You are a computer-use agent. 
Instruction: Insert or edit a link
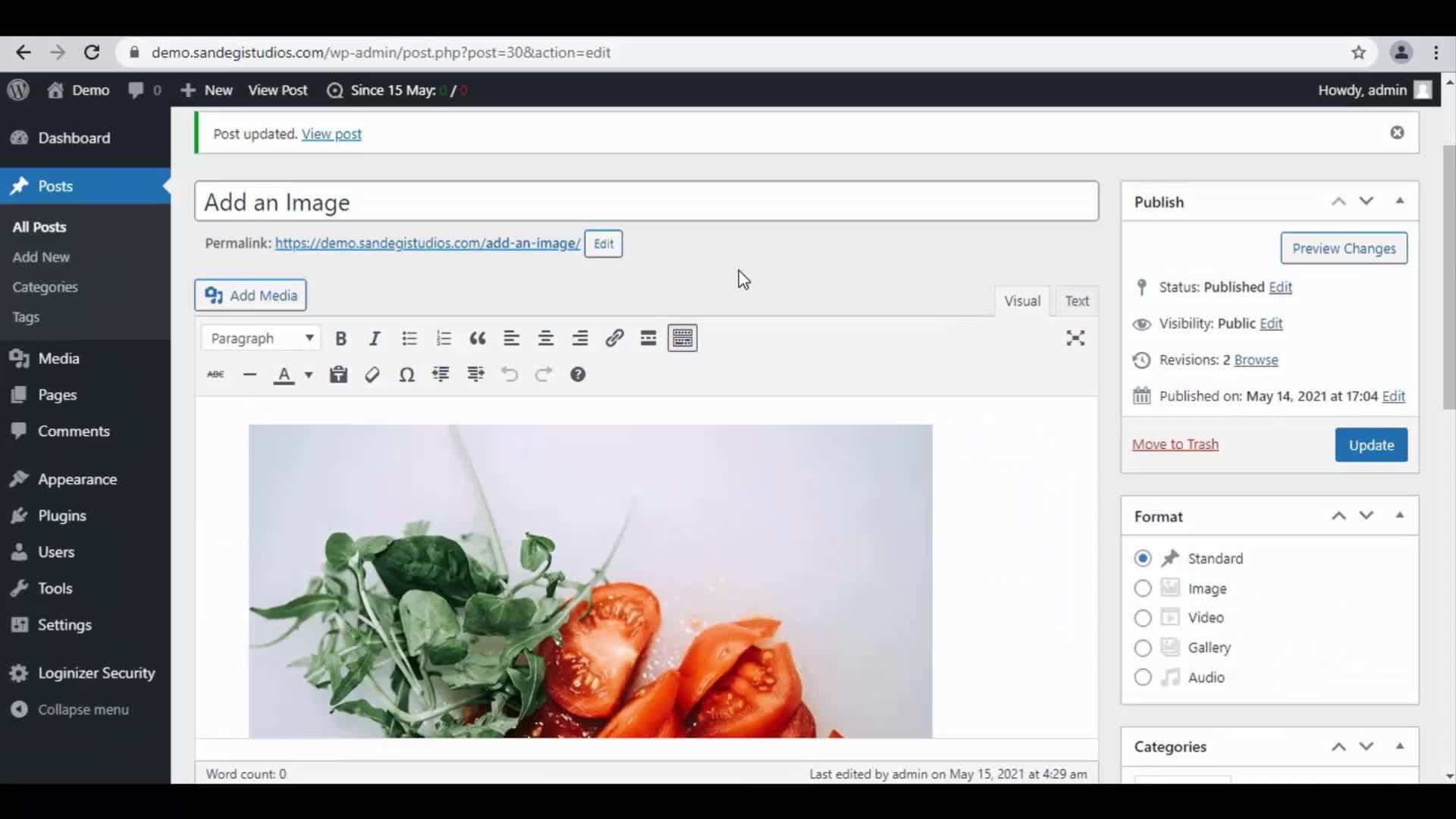614,338
